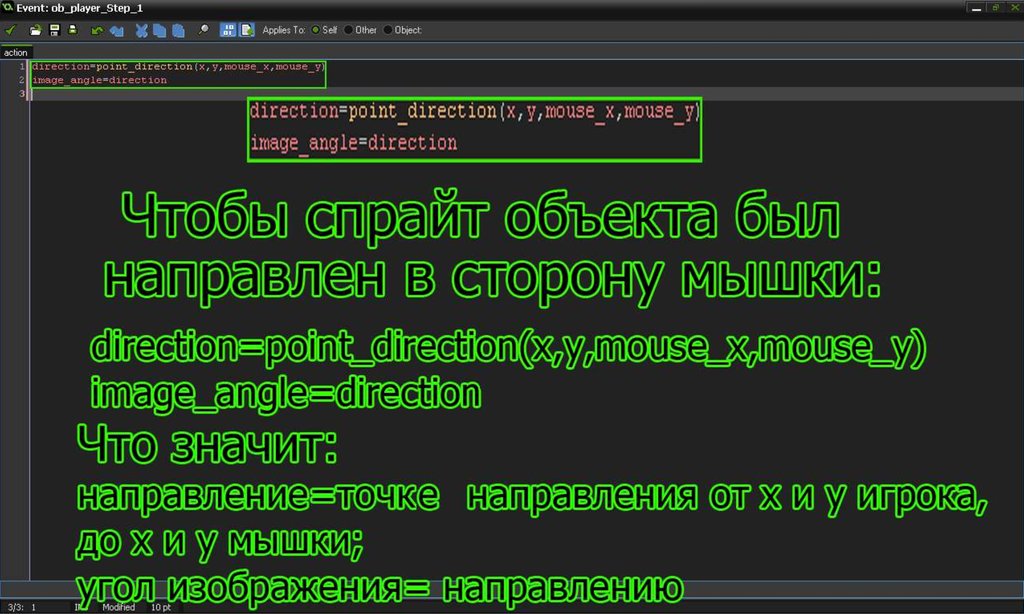Open the find magnifier tool
The height and width of the screenshot is (614, 1024).
tap(204, 30)
